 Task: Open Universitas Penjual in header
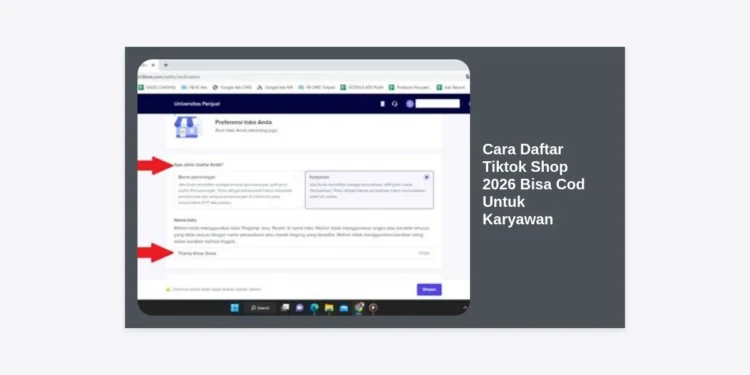(x=197, y=104)
